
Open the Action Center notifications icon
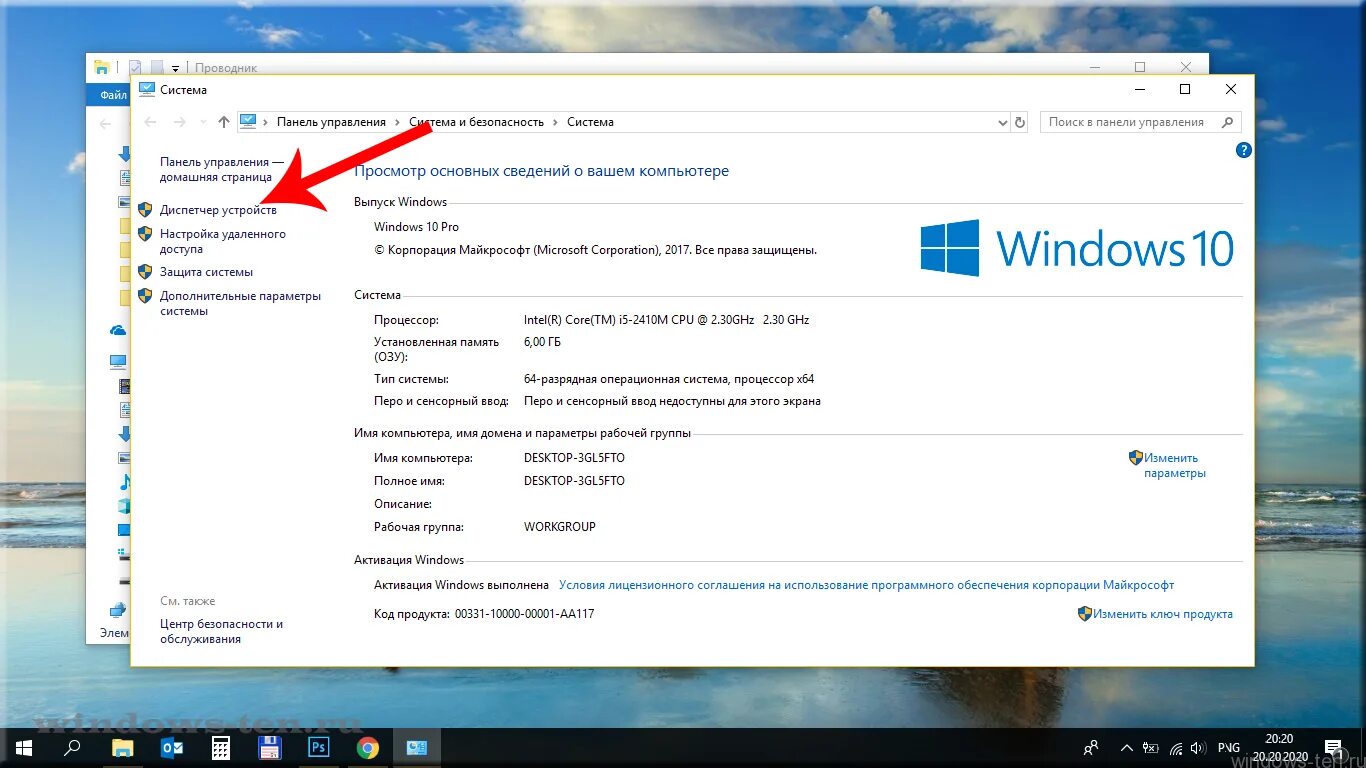[x=1334, y=747]
